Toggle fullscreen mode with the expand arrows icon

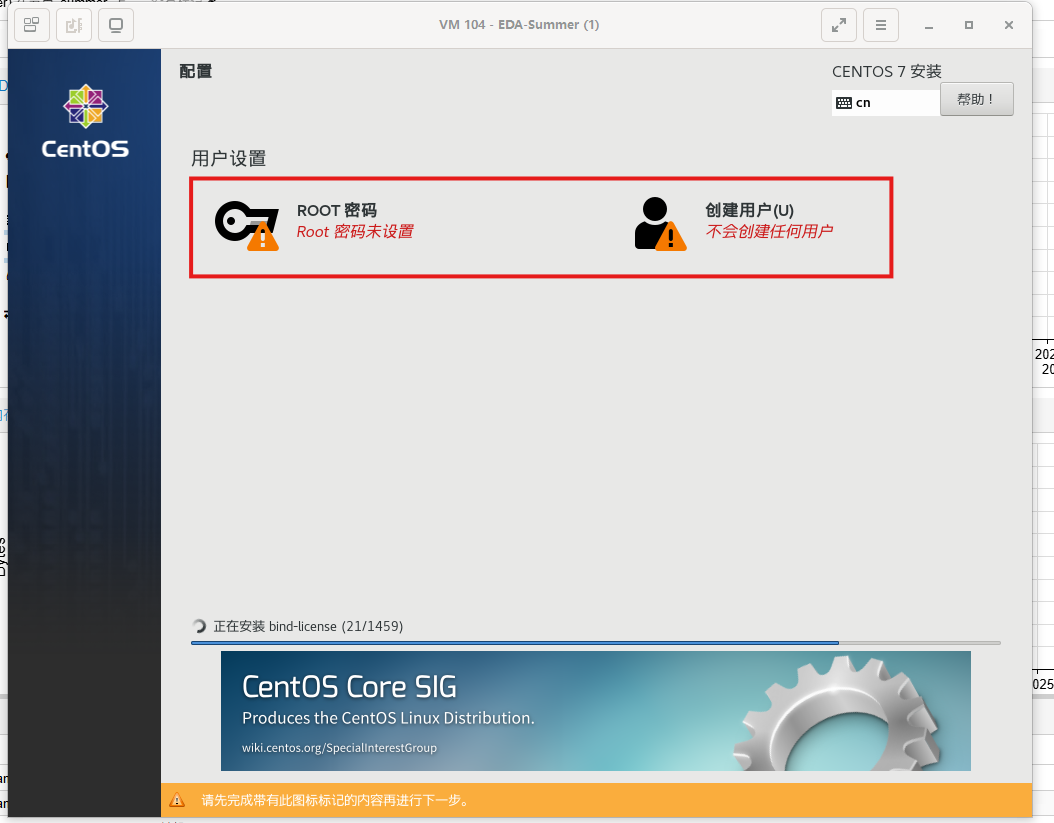[839, 24]
